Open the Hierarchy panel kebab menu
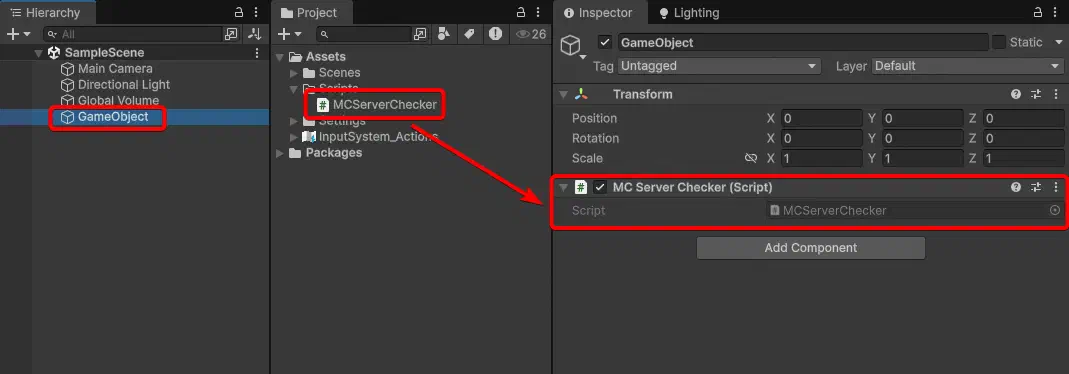 tap(256, 12)
